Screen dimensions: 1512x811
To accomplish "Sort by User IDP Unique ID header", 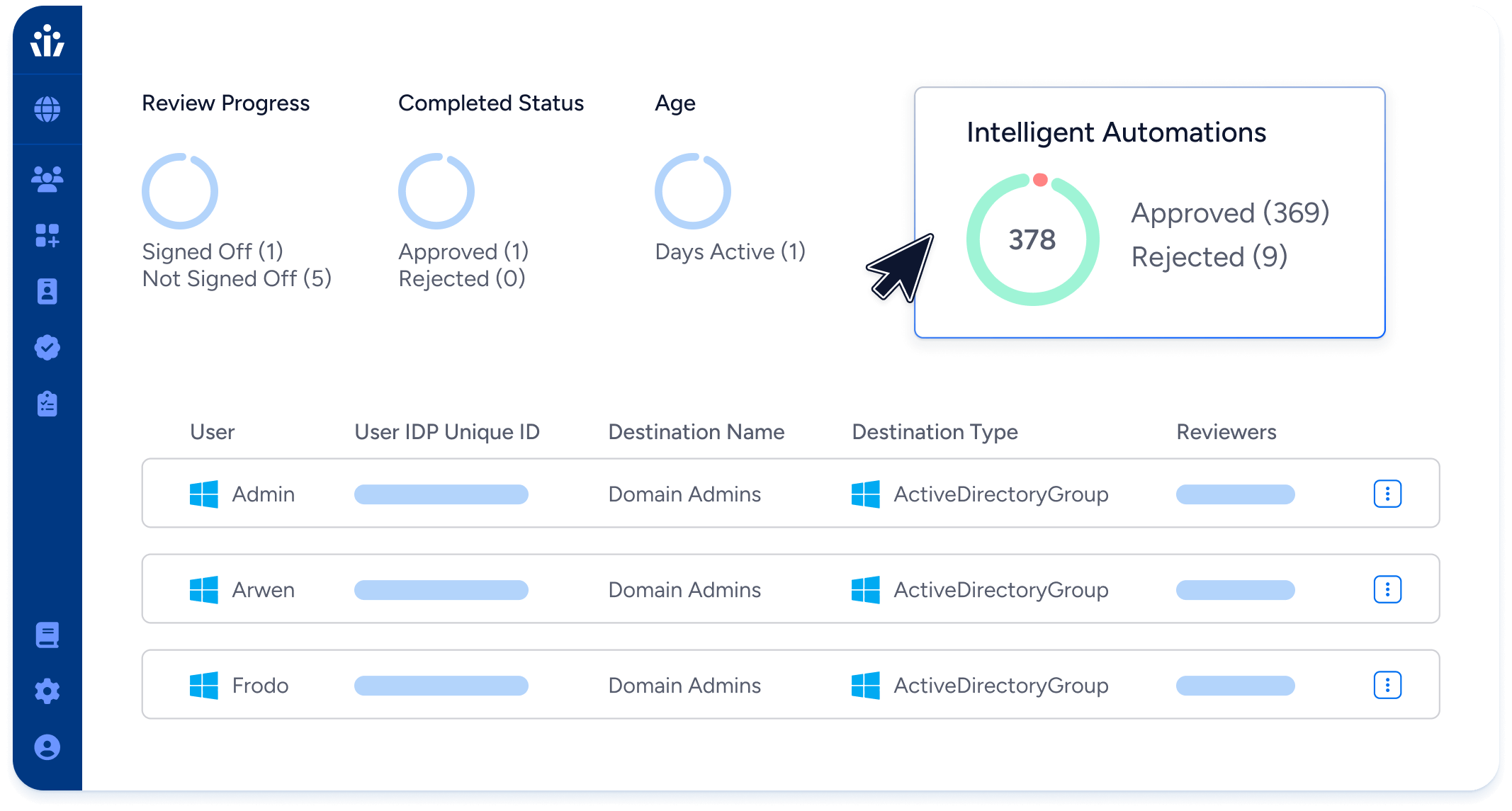I will (x=447, y=432).
